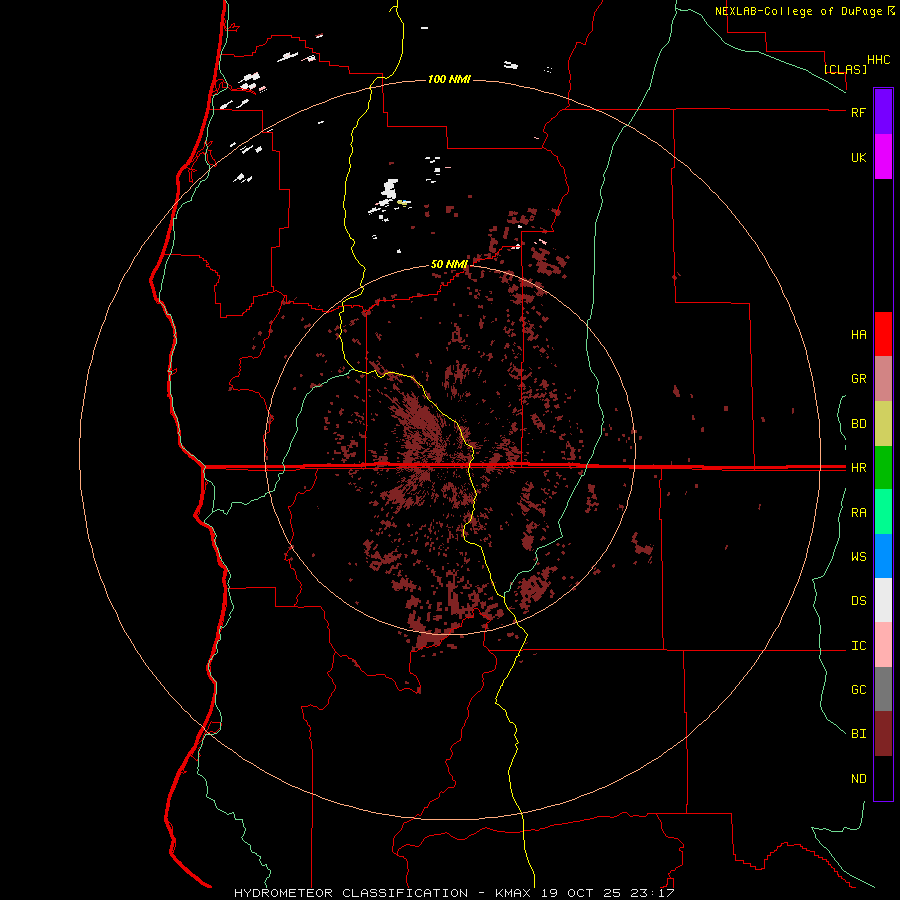Click the HA legend label
The height and width of the screenshot is (900, 900).
(x=858, y=335)
